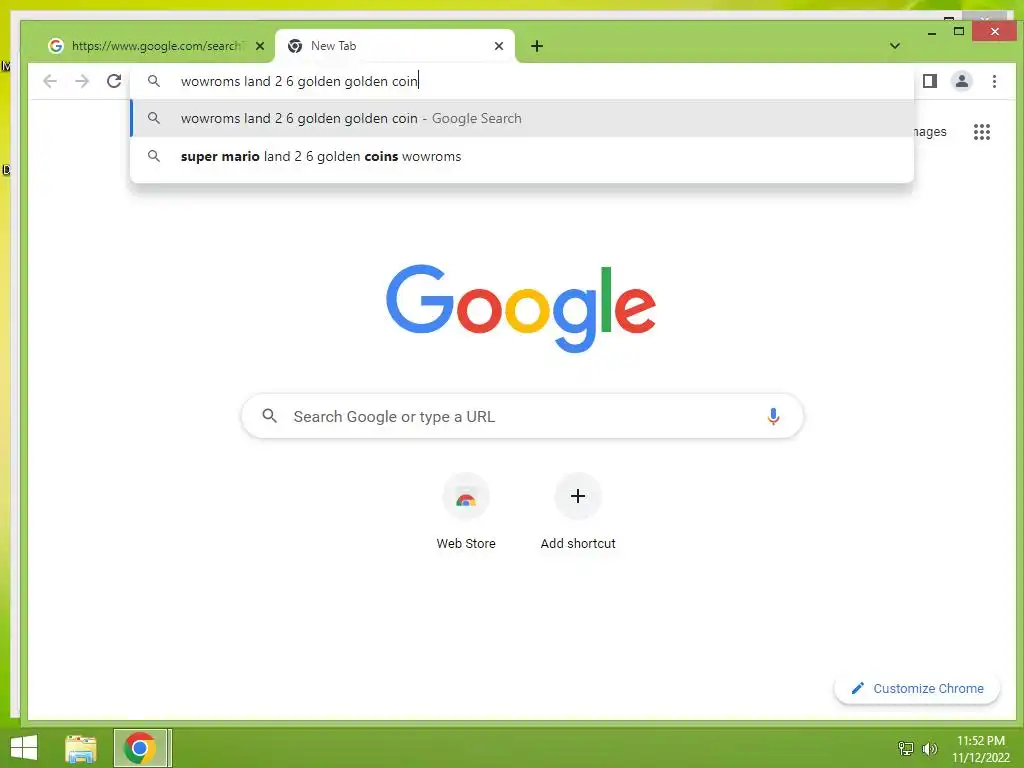This screenshot has height=768, width=1024.
Task: Click into the address bar text
Action: click(300, 81)
